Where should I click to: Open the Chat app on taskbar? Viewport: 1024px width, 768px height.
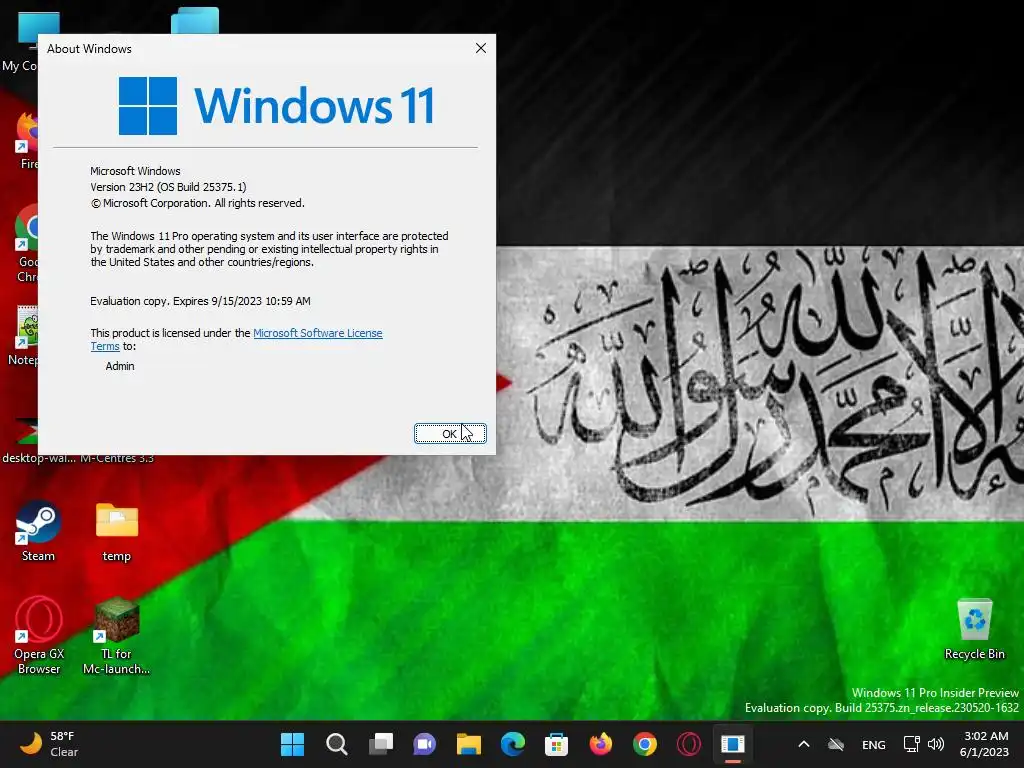point(424,744)
